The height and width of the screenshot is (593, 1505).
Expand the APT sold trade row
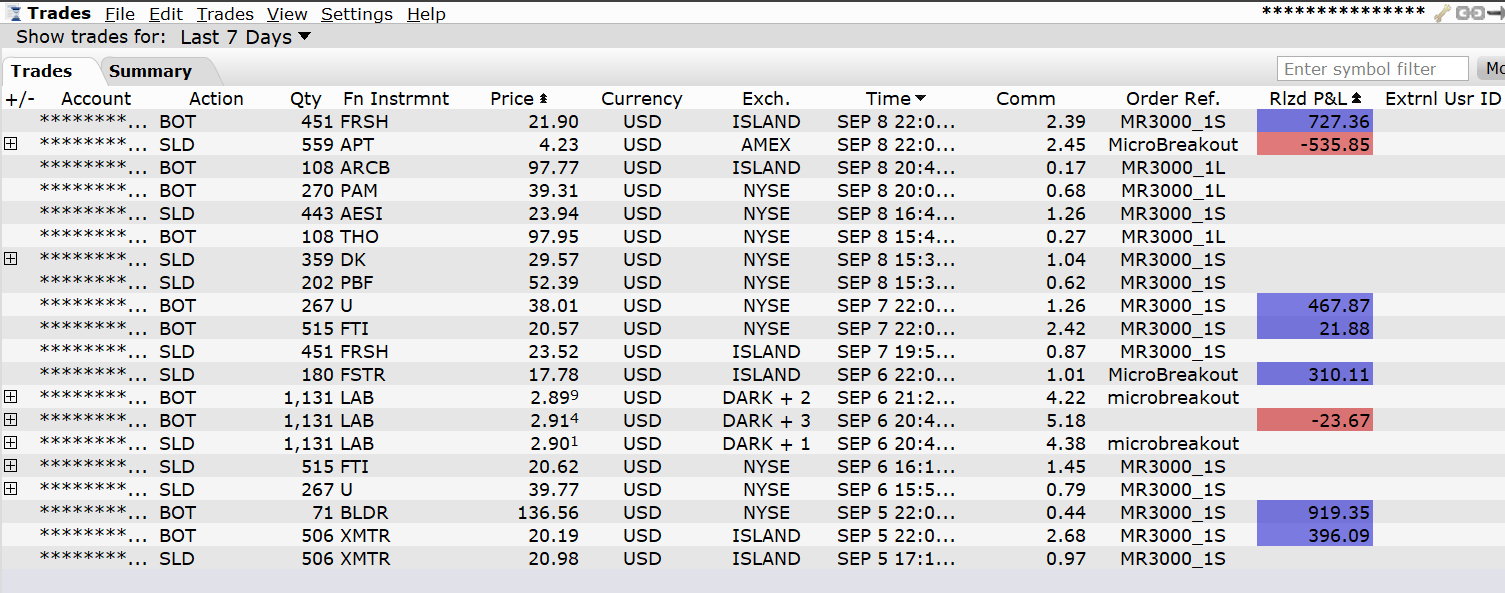[11, 144]
